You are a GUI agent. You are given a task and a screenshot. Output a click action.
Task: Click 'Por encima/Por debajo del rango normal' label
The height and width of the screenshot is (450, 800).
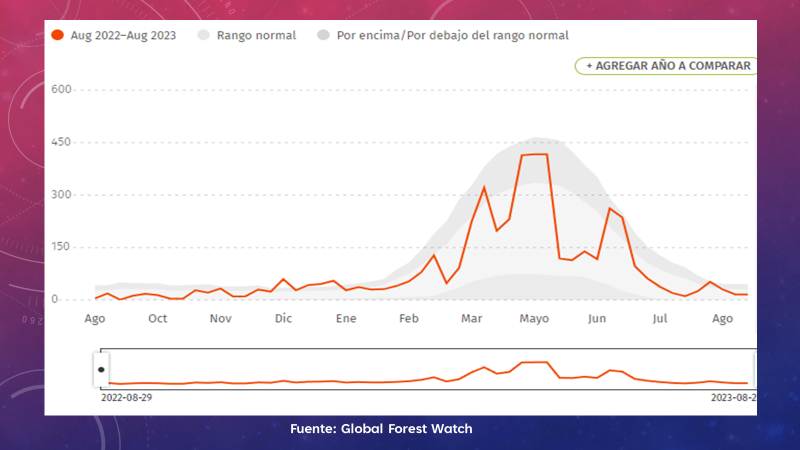[x=453, y=35]
